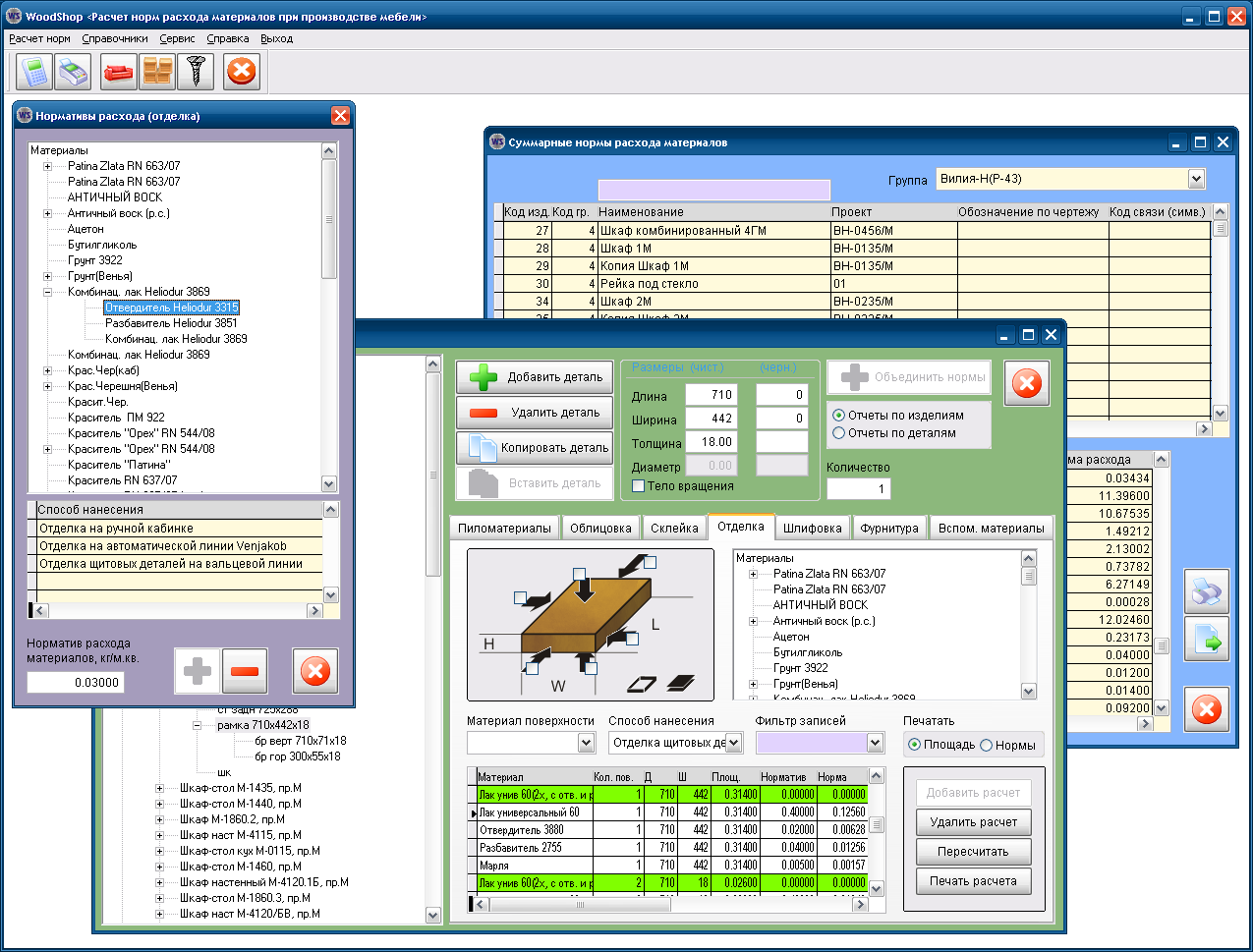Select Нормы print option
The height and width of the screenshot is (952, 1253).
click(x=987, y=745)
